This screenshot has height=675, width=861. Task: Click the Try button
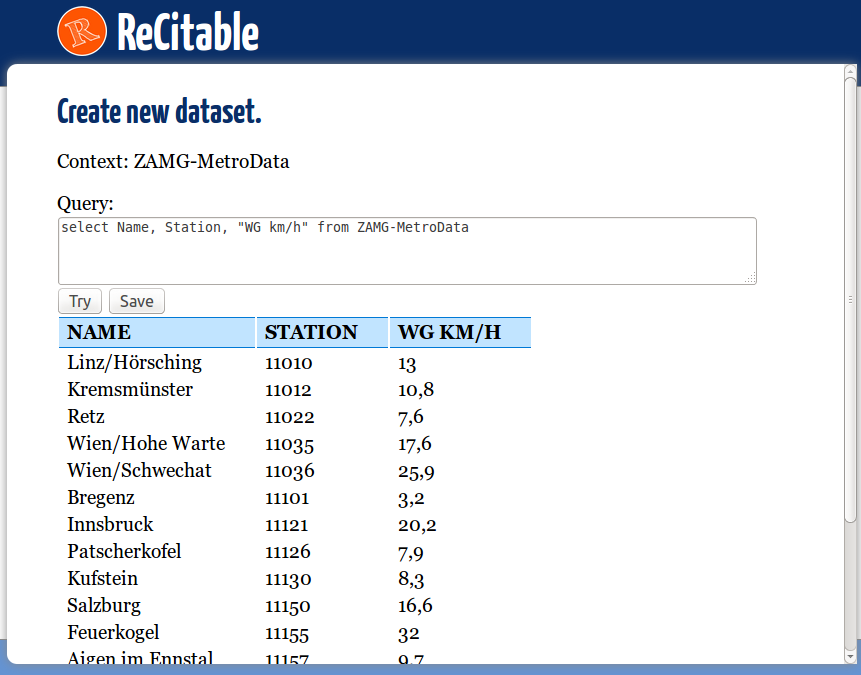[80, 301]
